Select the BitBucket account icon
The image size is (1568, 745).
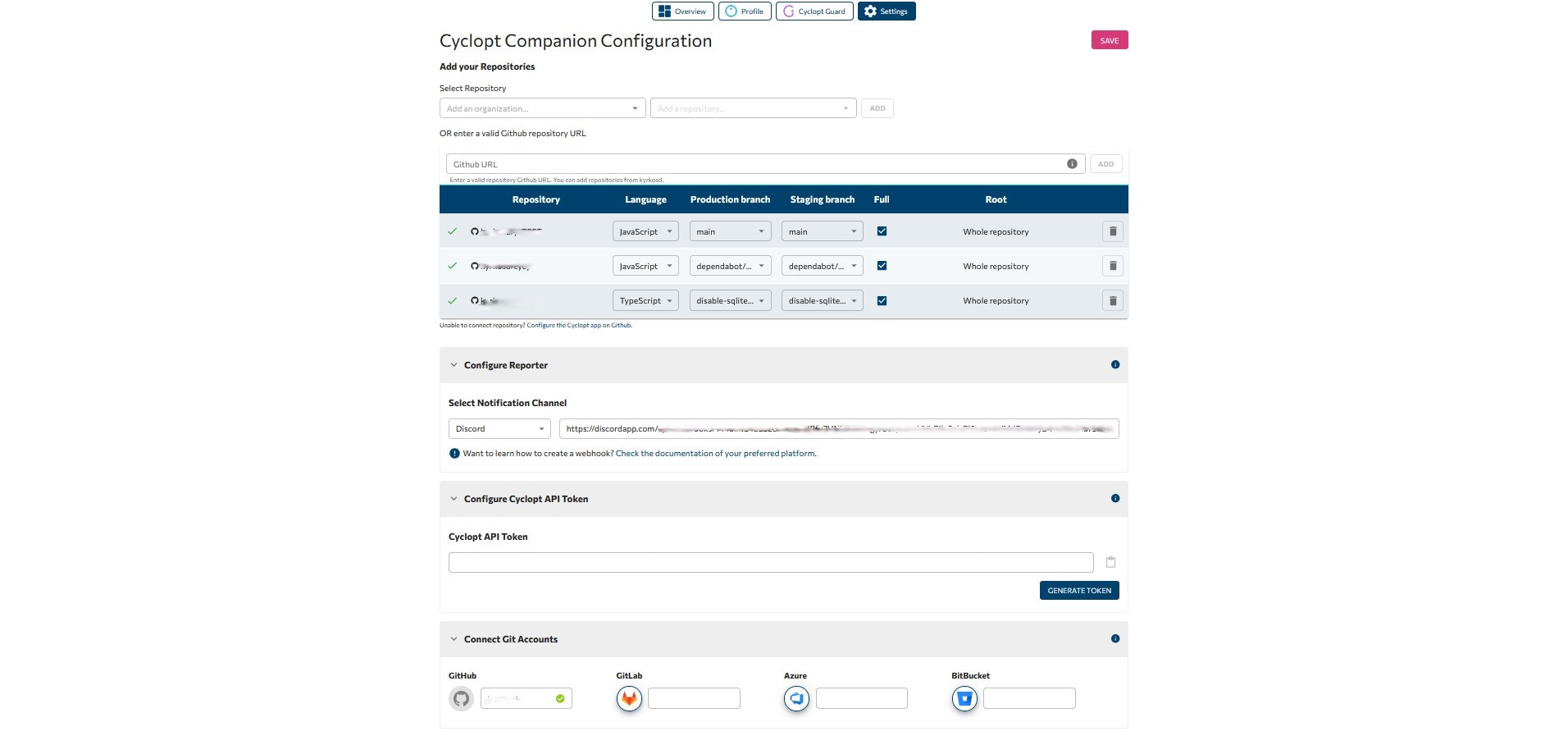point(964,698)
